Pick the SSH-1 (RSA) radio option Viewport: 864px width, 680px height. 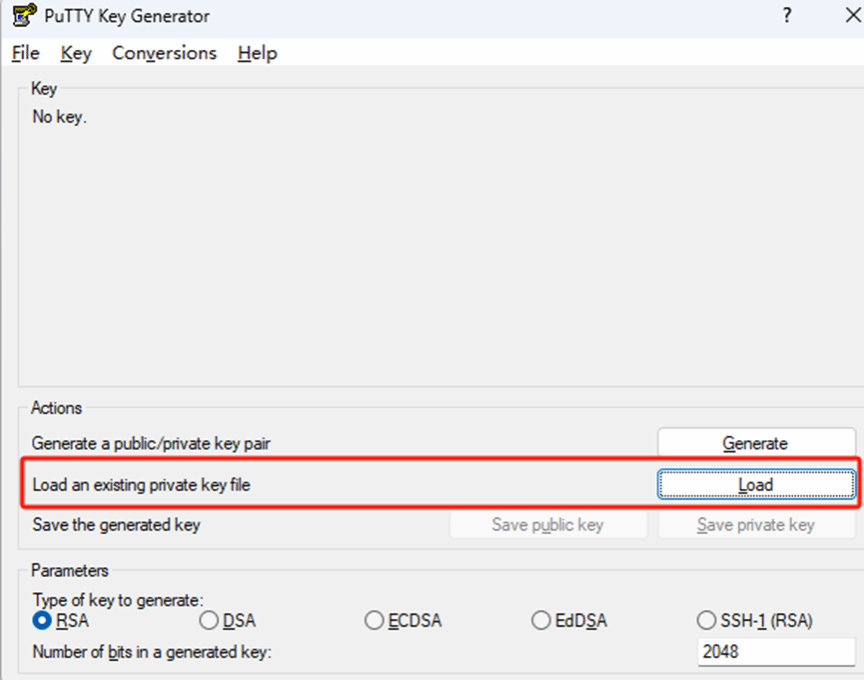(x=706, y=621)
